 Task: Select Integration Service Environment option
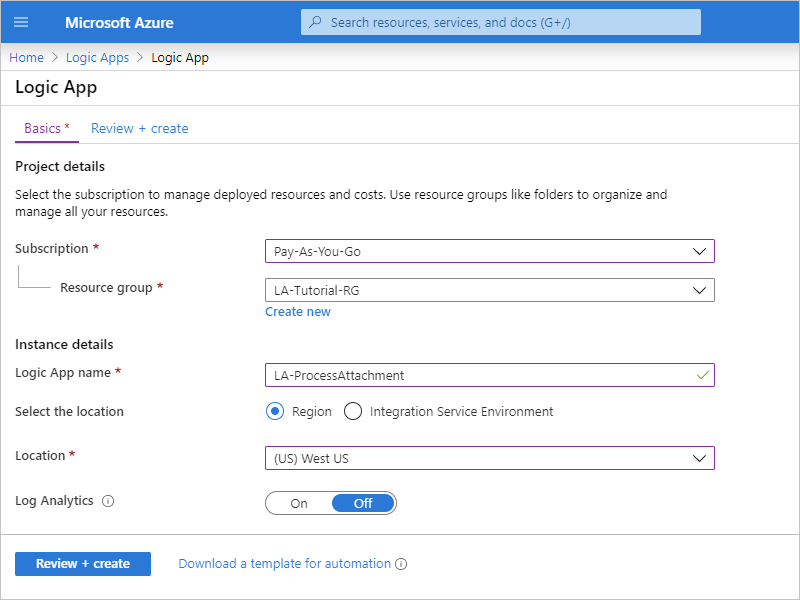click(x=352, y=411)
